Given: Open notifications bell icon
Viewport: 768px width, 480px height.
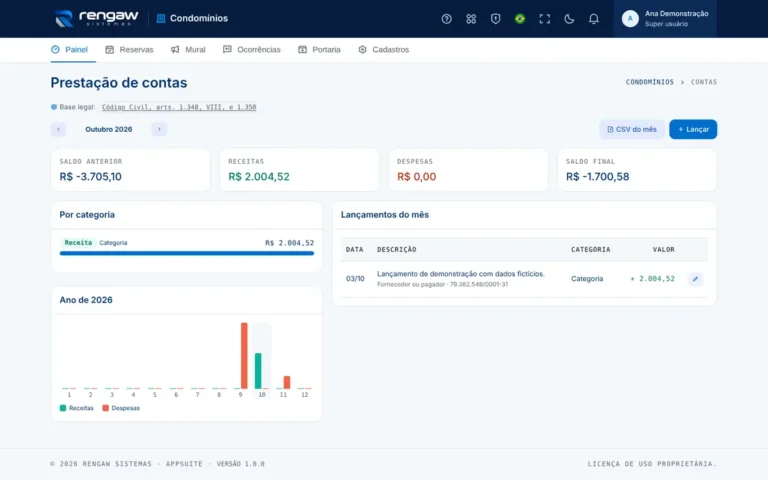Looking at the screenshot, I should click(x=594, y=19).
